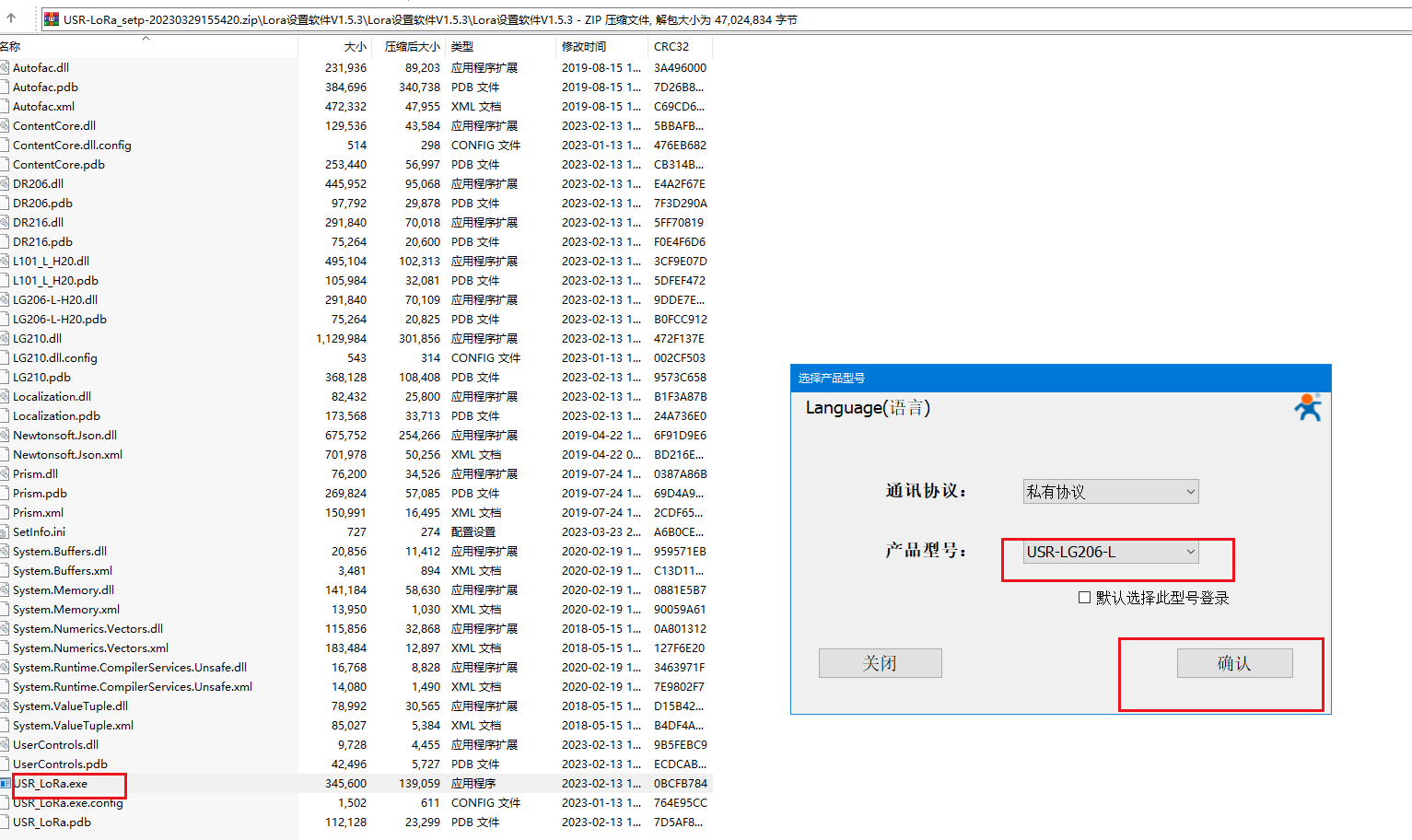Select System.Runtime.CompilerServices.Unsafe.xml file

133,687
